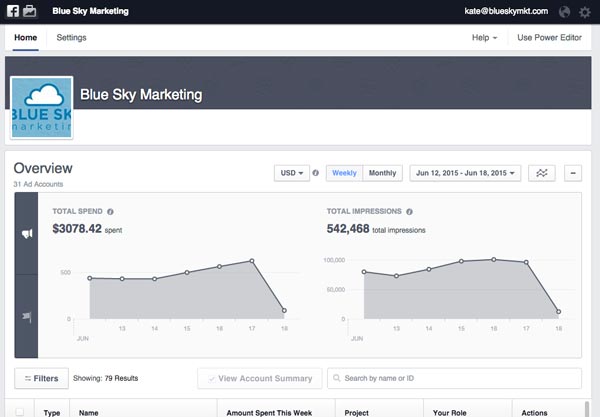Sort by the Your Role column header

point(449,413)
